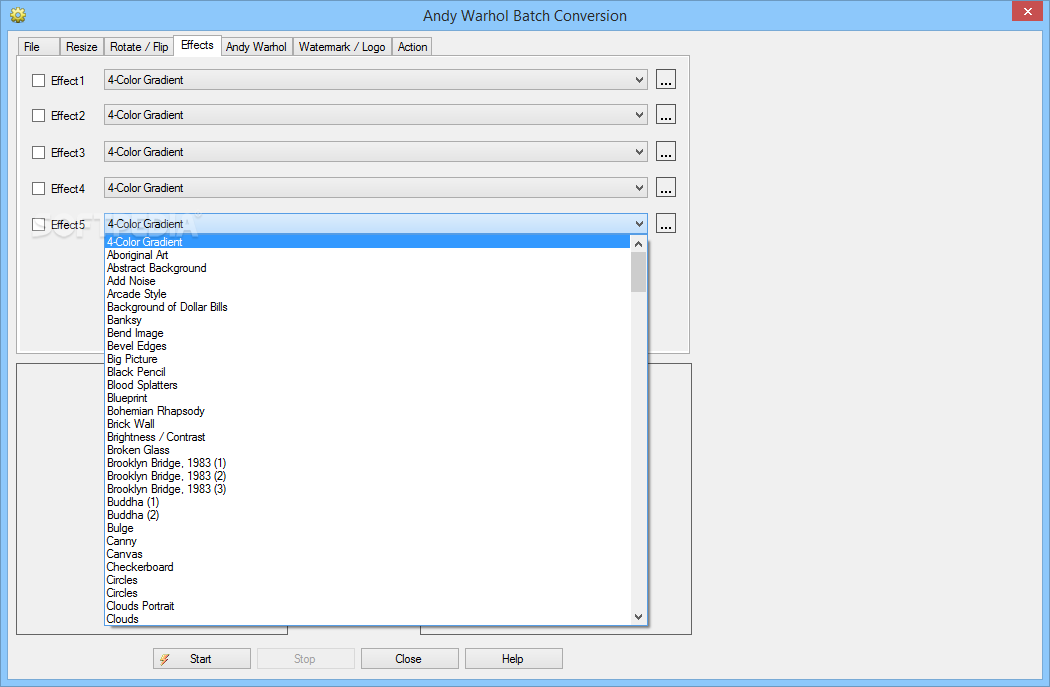Enable the Effect2 checkbox
This screenshot has height=687, width=1050.
38,116
